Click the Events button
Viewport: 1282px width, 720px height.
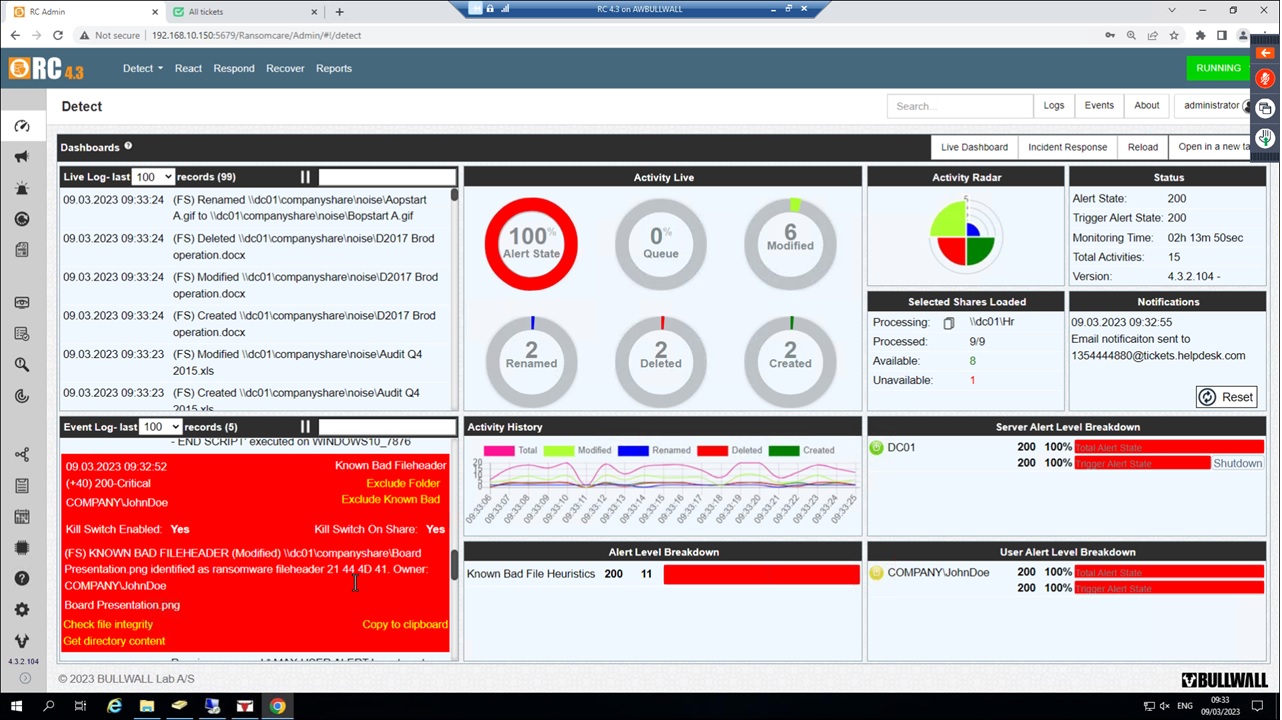[x=1099, y=106]
